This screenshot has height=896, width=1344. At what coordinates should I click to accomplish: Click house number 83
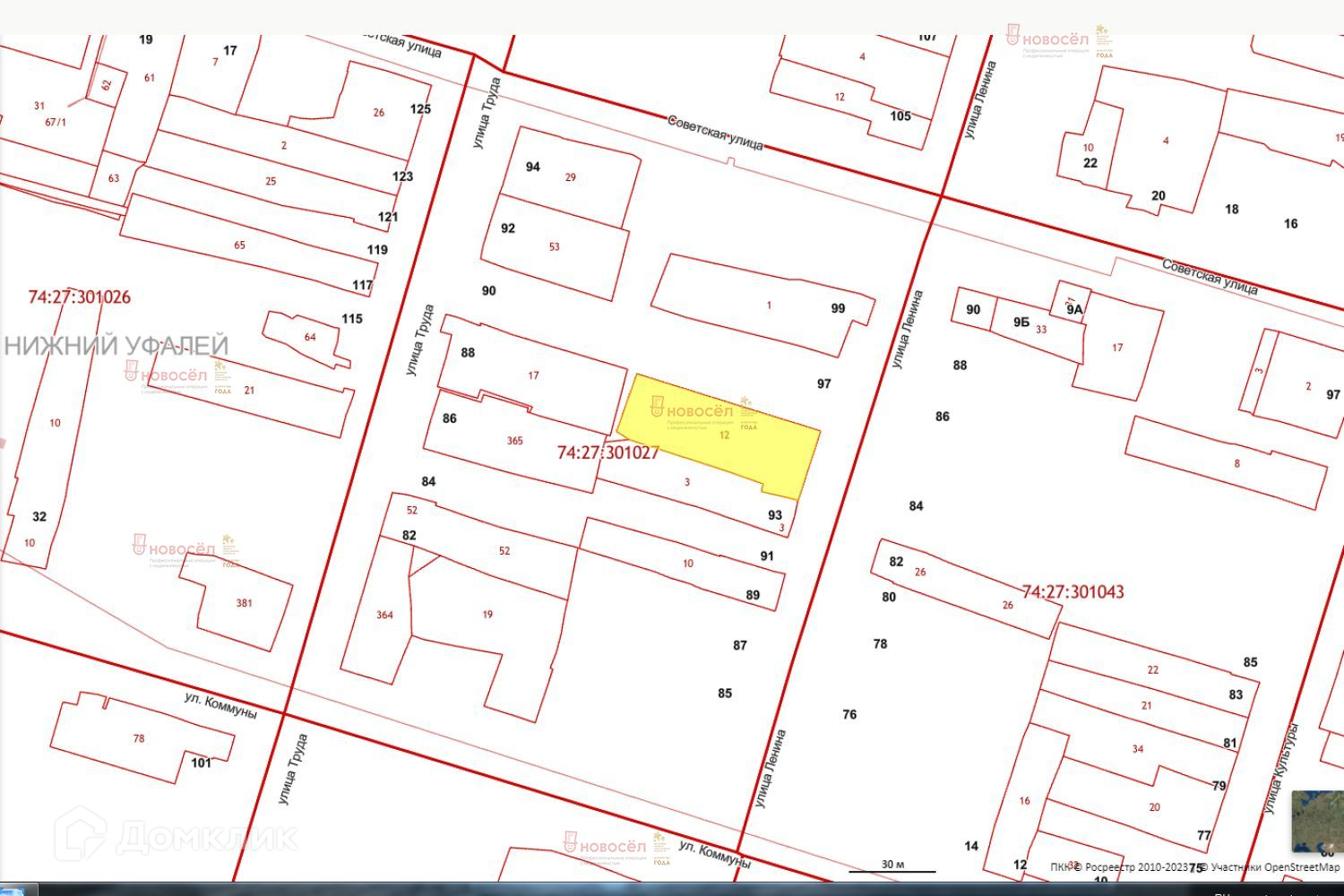1236,694
